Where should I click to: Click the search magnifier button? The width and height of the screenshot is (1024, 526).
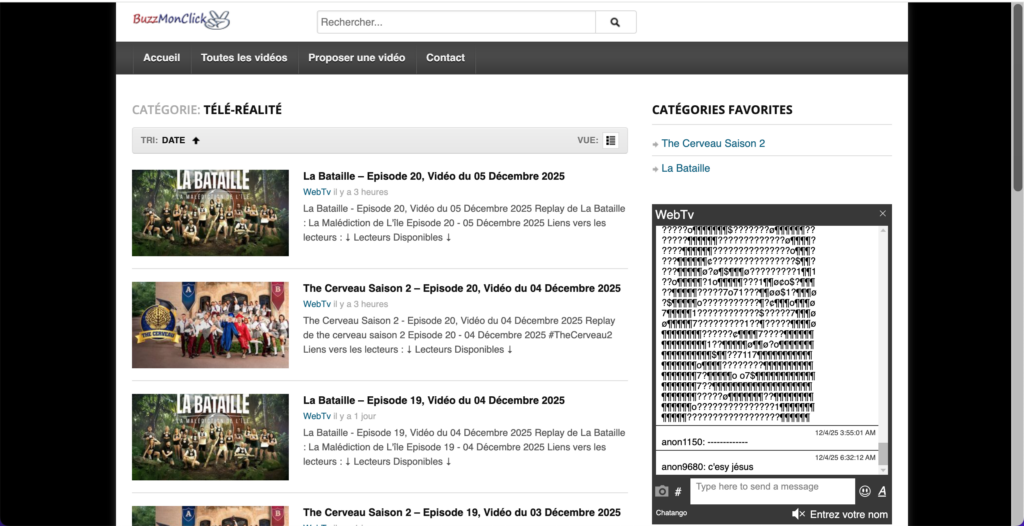coord(615,22)
